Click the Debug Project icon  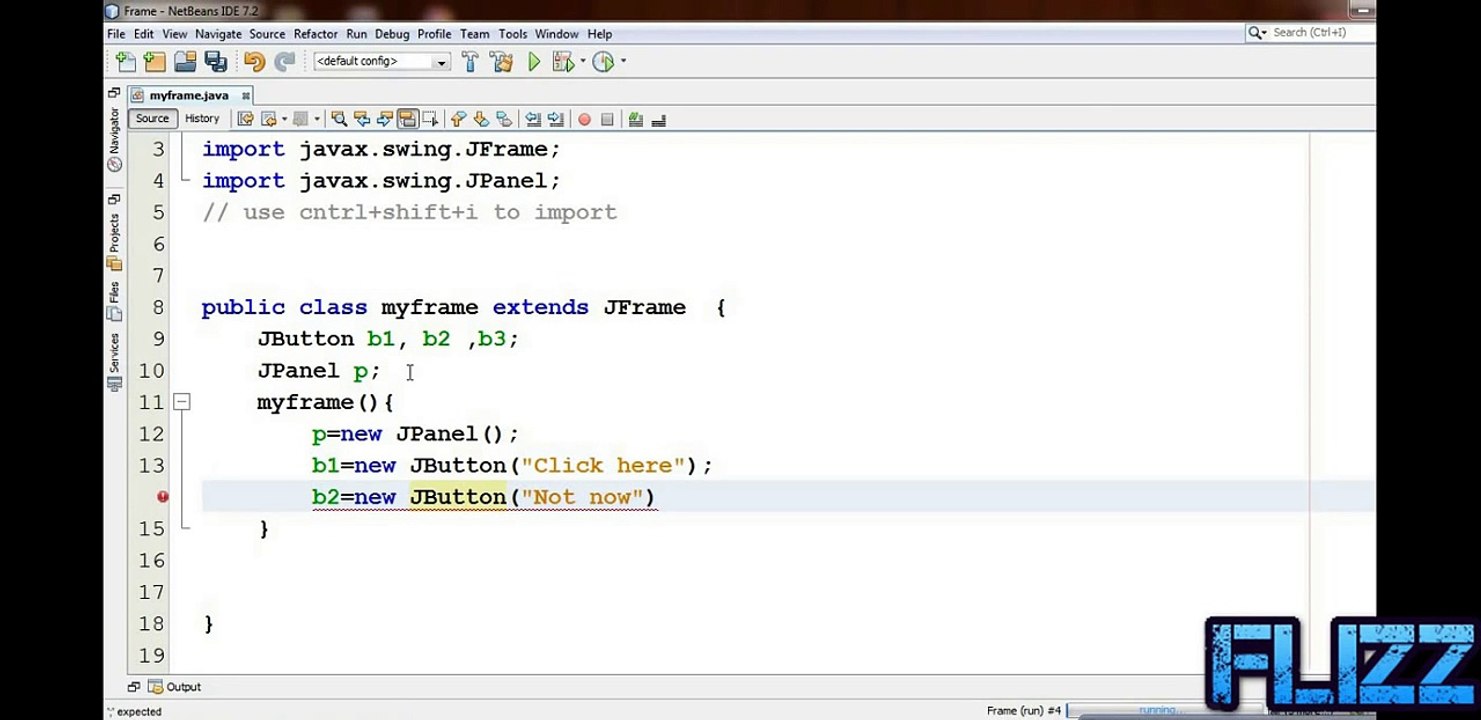click(562, 62)
